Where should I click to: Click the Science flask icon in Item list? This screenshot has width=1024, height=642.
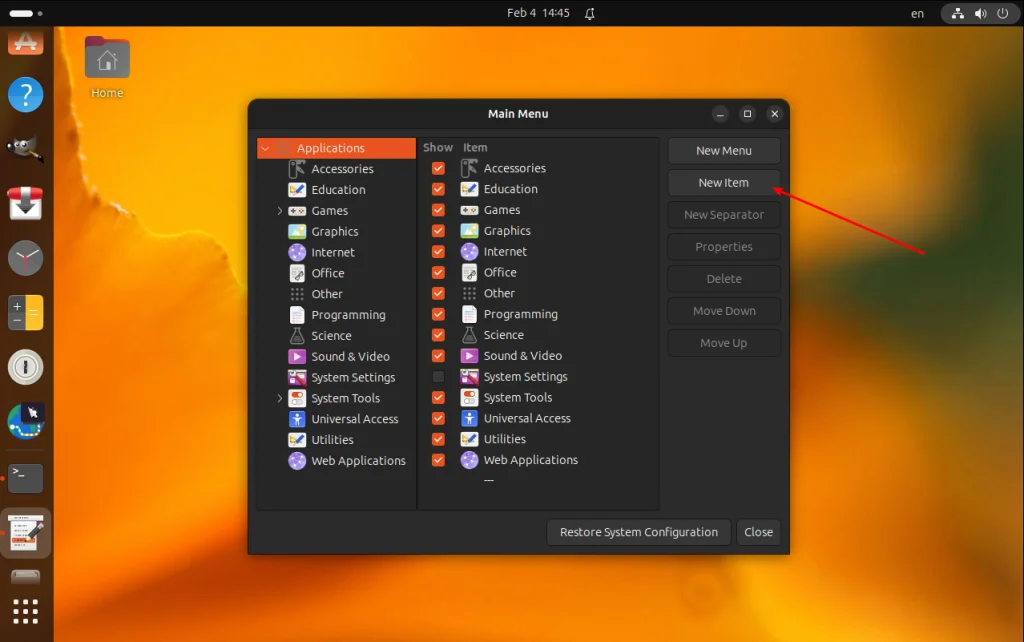pos(469,335)
